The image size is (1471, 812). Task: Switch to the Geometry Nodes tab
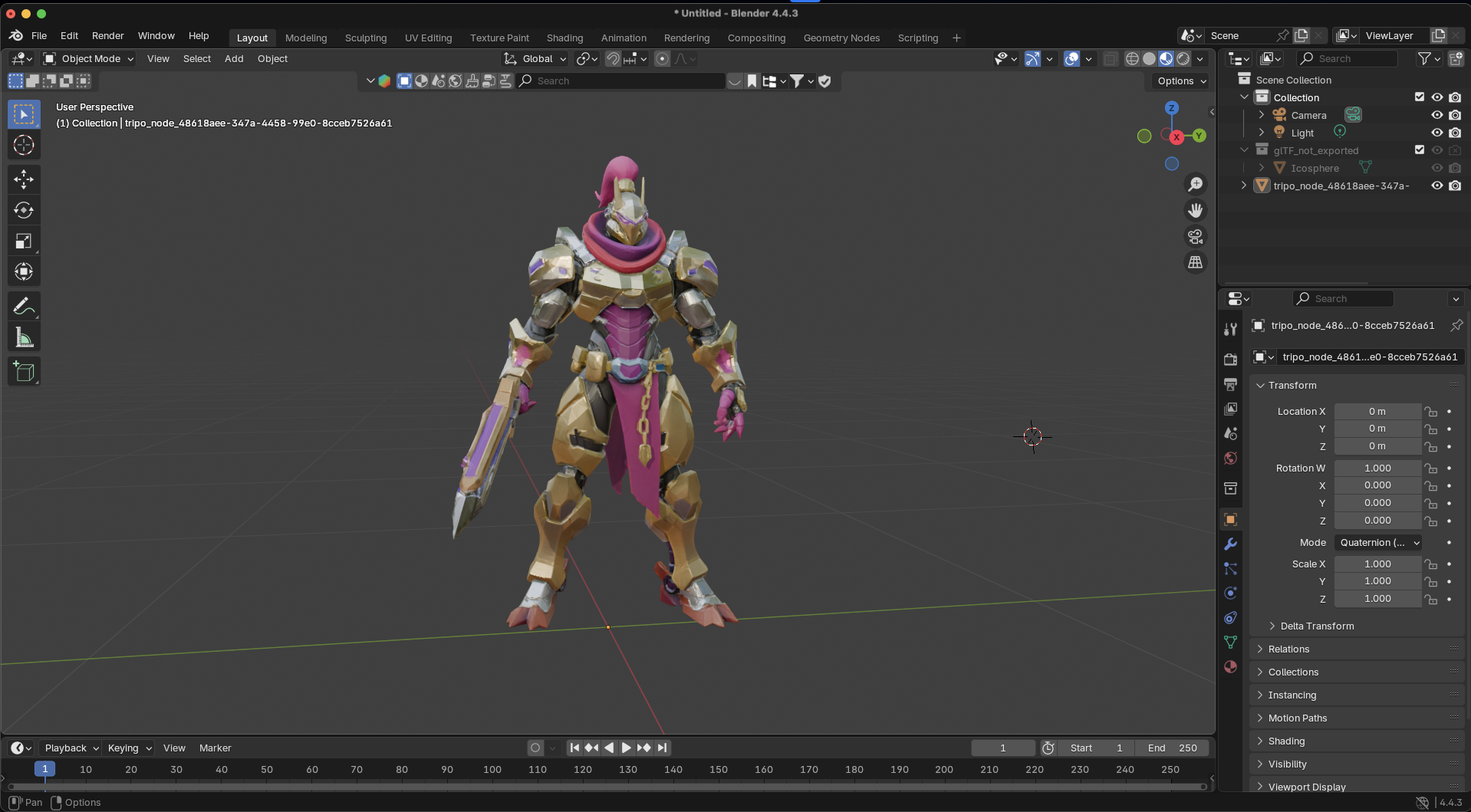tap(841, 38)
